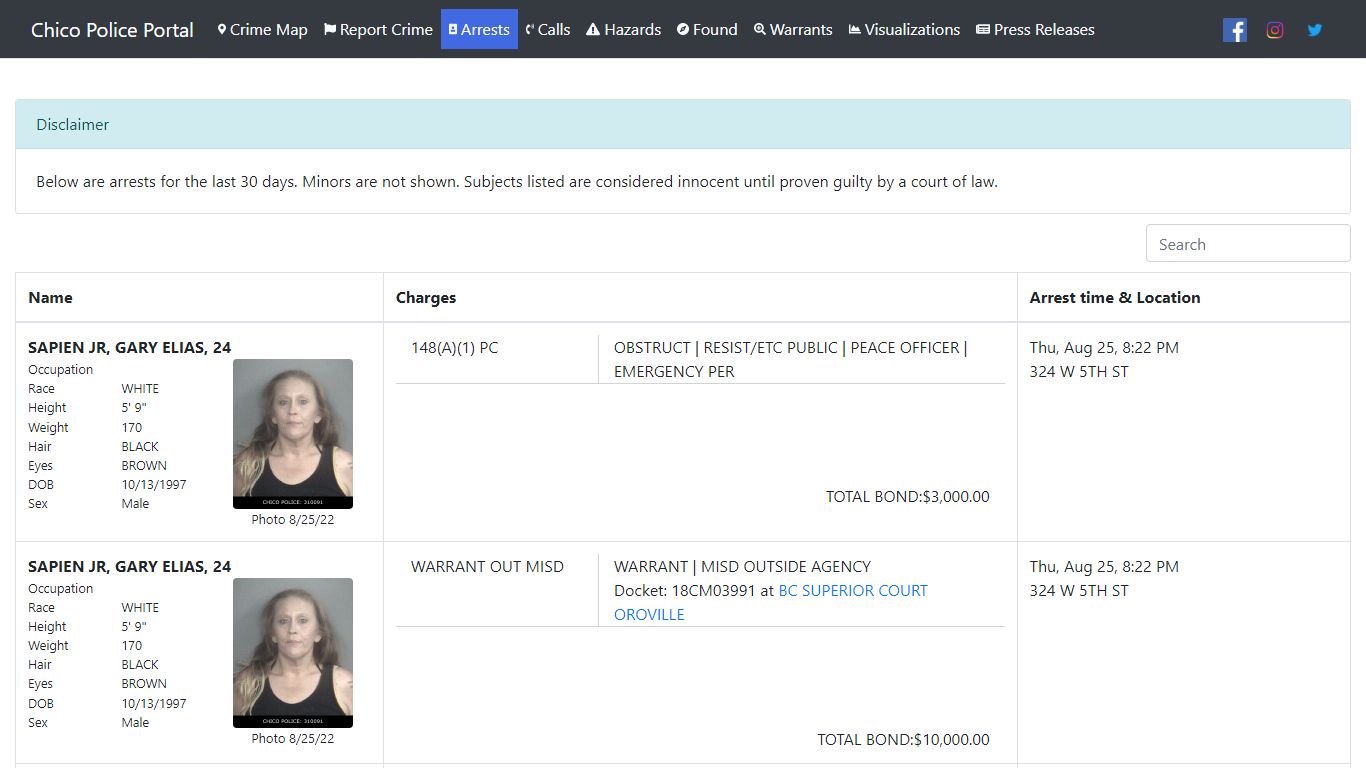The width and height of the screenshot is (1366, 768).
Task: Click the Chico Police Portal brand
Action: tap(112, 30)
